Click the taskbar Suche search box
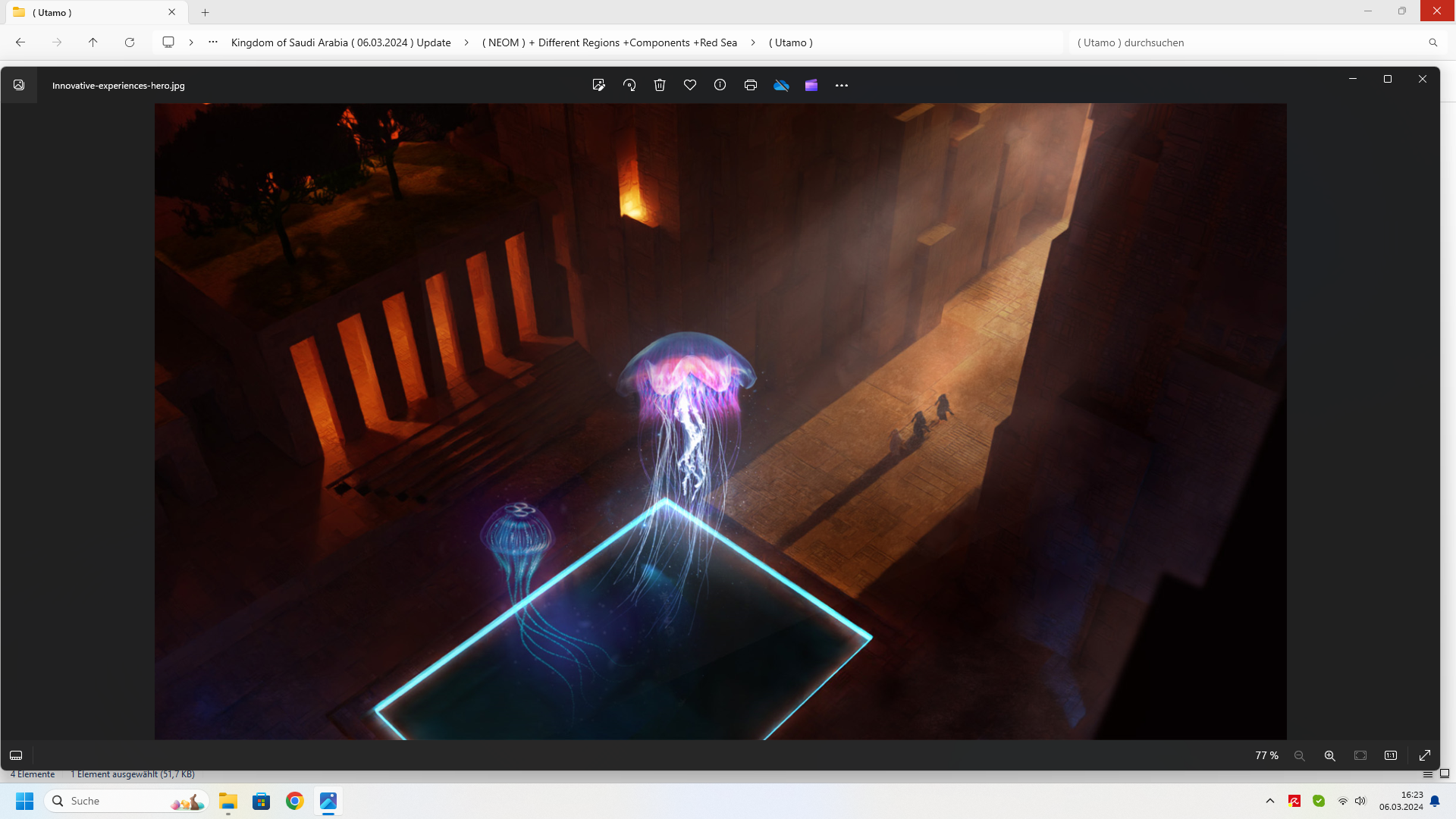 127,801
